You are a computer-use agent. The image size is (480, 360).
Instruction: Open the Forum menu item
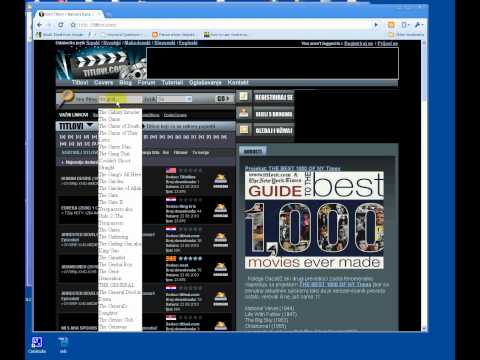point(146,83)
